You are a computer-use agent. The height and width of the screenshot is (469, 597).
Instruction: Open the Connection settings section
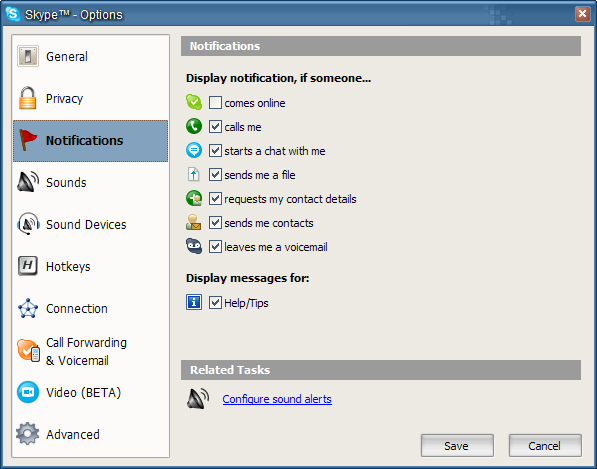tap(90, 308)
